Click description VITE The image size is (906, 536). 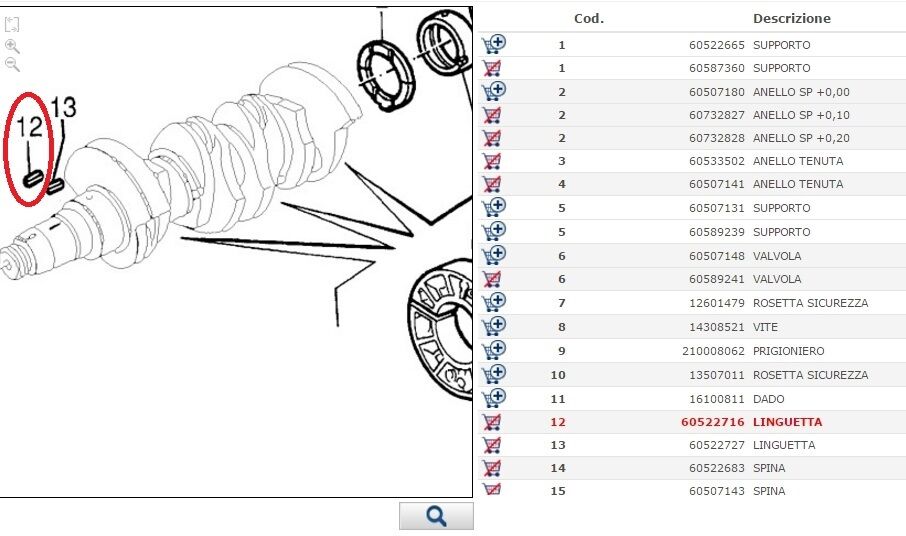(765, 327)
